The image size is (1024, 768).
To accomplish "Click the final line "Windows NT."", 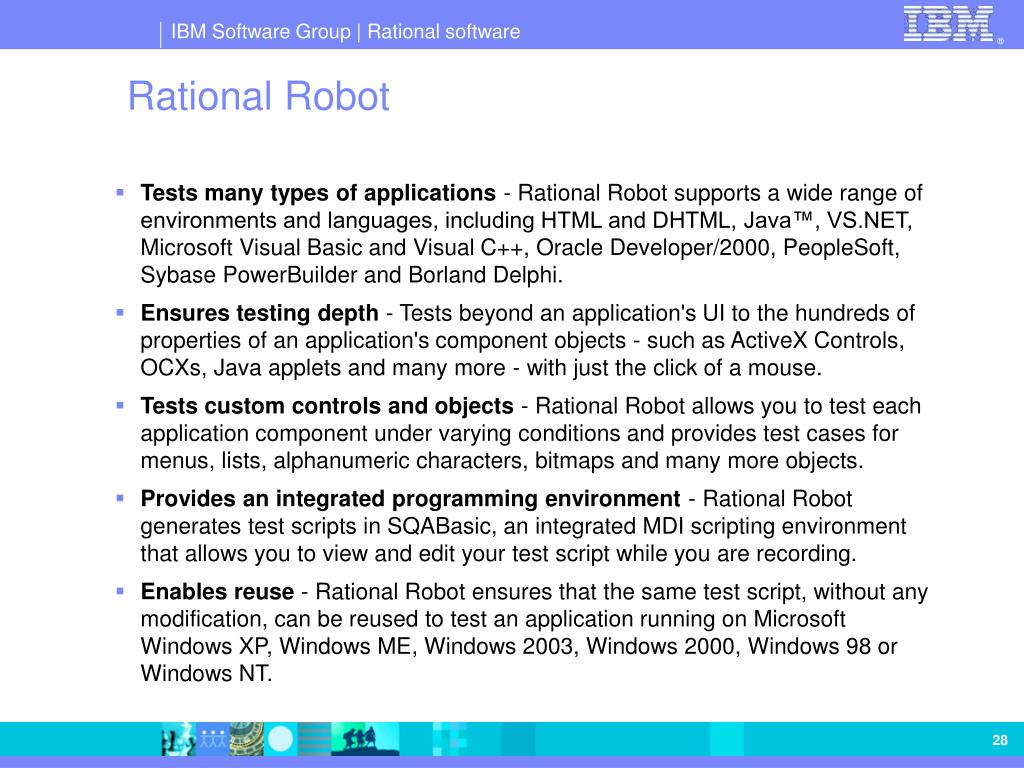I will click(x=206, y=673).
